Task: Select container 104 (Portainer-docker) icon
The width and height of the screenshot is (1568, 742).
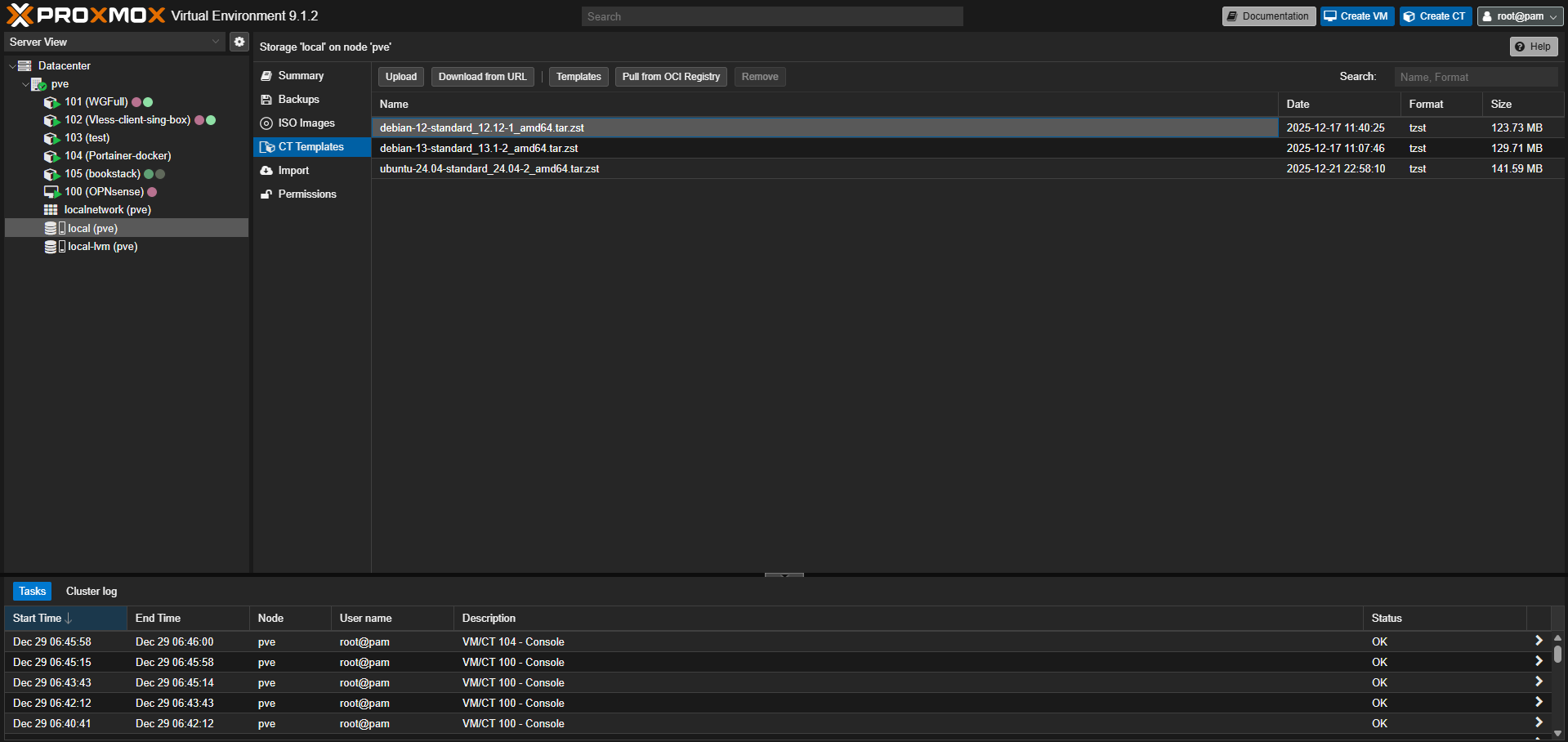Action: coord(51,156)
